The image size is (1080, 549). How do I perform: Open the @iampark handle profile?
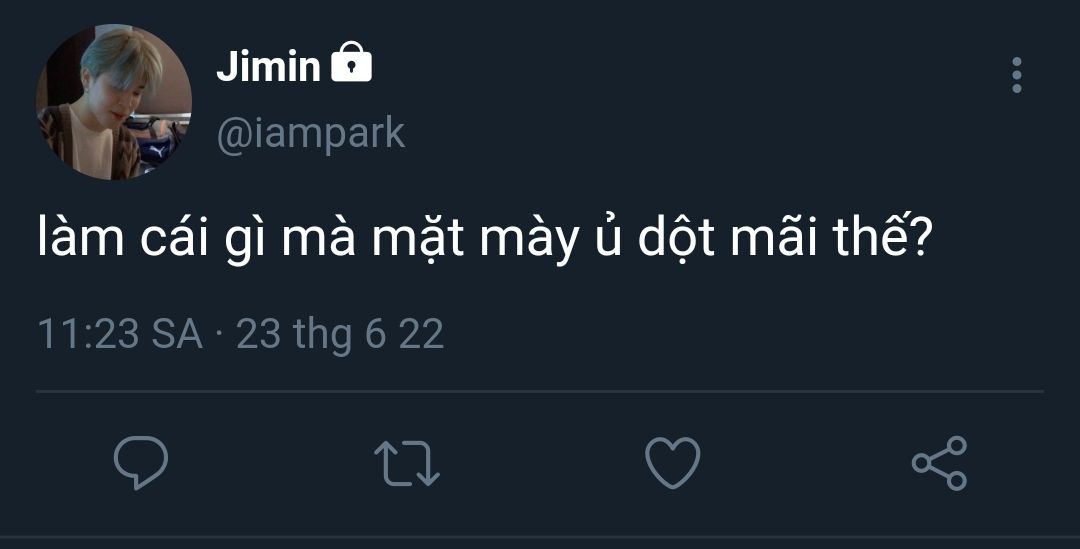311,134
